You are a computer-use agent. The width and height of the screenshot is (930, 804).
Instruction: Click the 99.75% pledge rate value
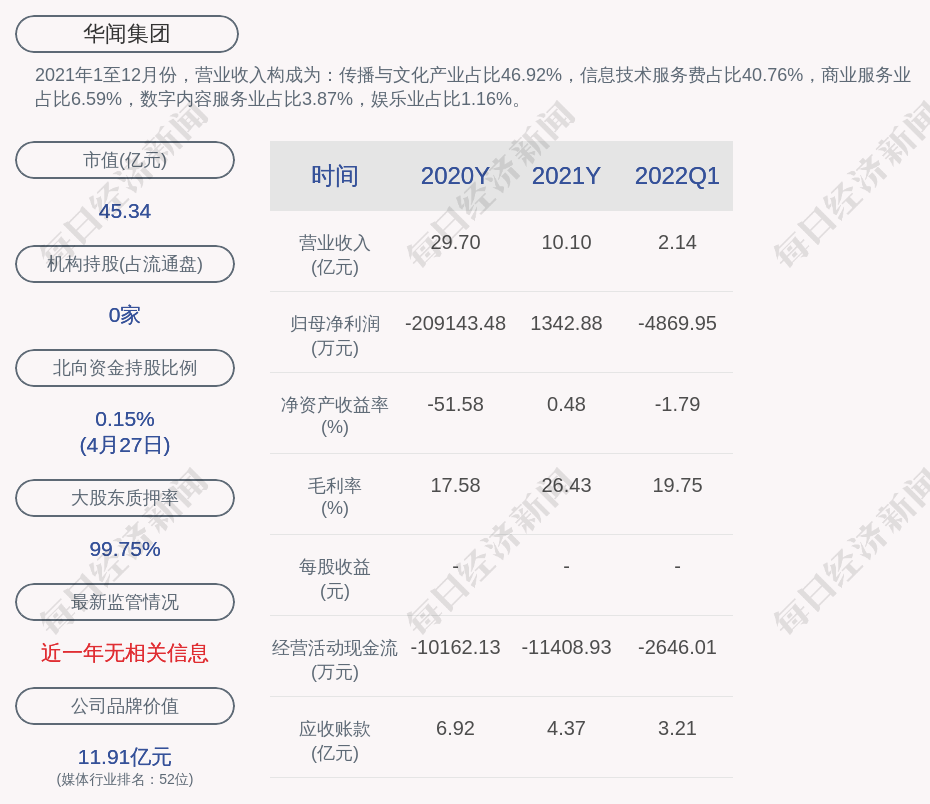[x=125, y=549]
